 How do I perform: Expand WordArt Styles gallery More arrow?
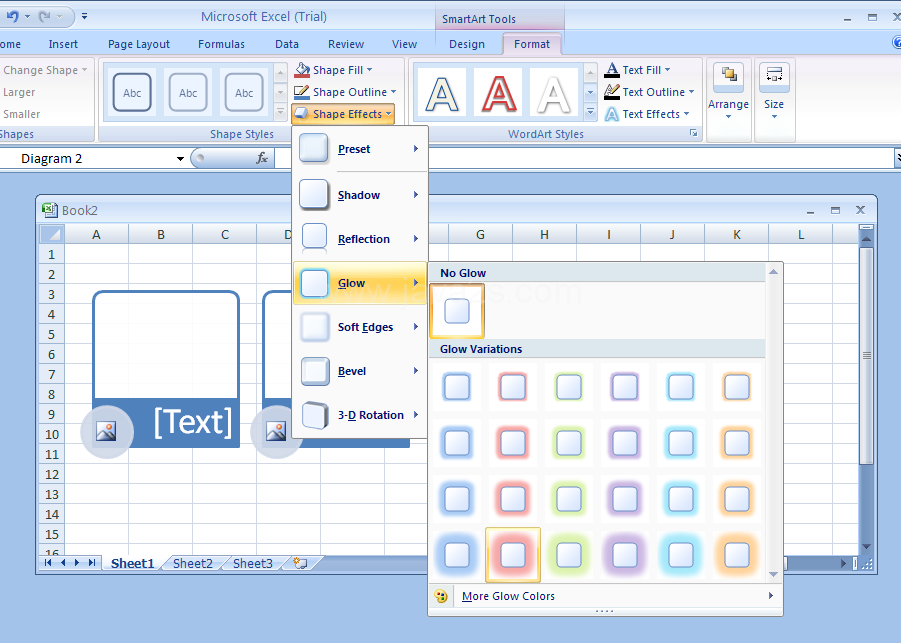[590, 112]
